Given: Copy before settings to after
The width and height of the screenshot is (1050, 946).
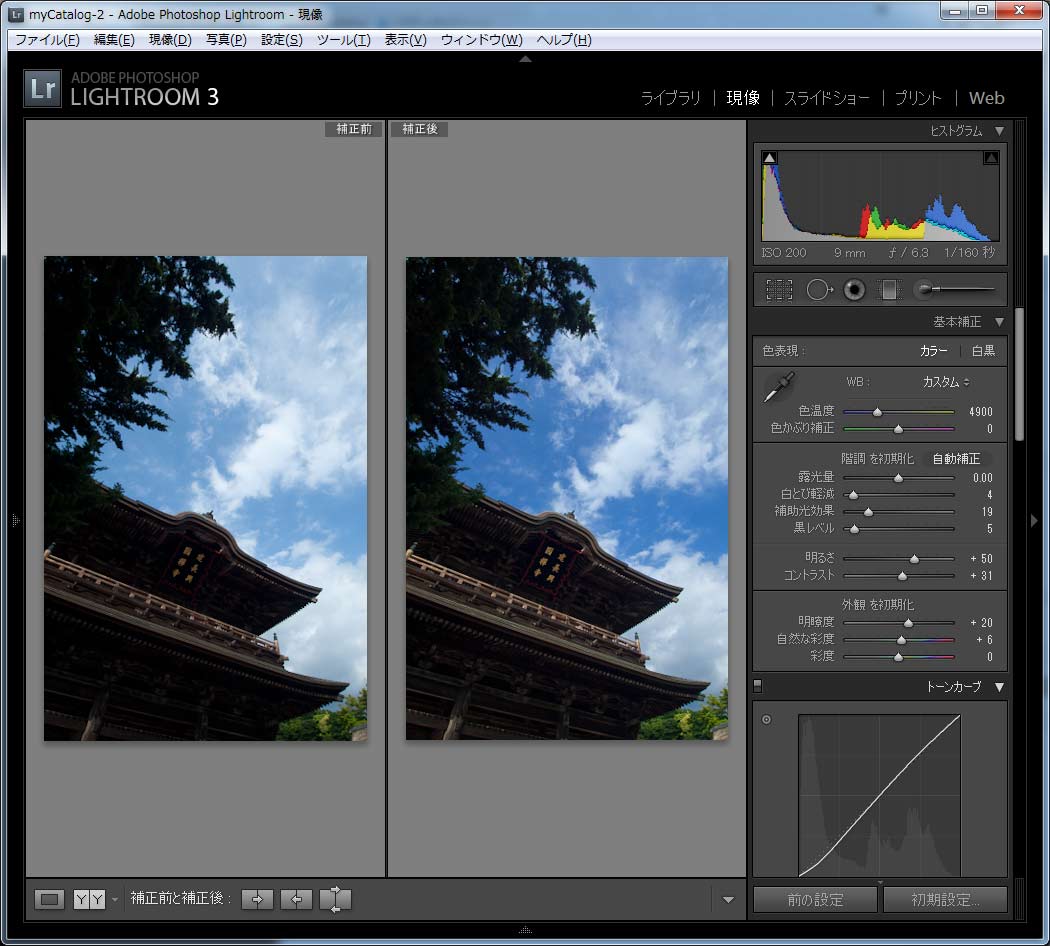Looking at the screenshot, I should click(257, 899).
